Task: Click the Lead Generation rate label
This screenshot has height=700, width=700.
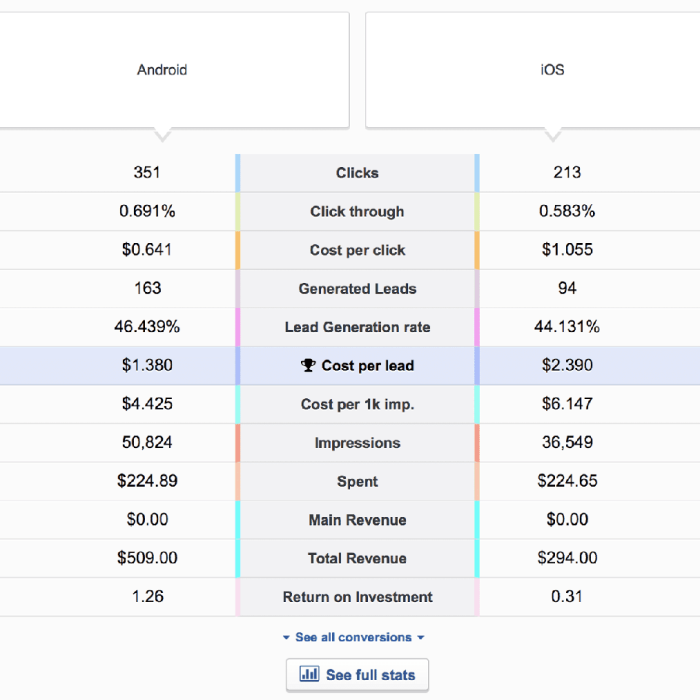Action: tap(357, 327)
